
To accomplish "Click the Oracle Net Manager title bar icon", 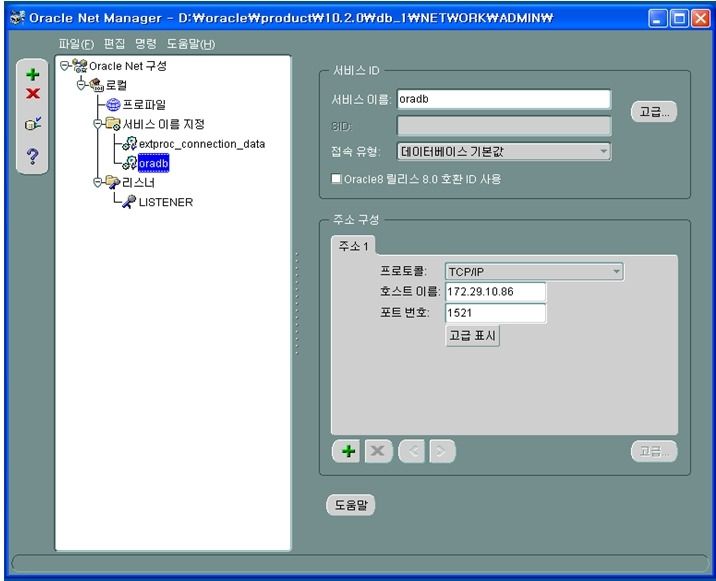I will tap(17, 18).
